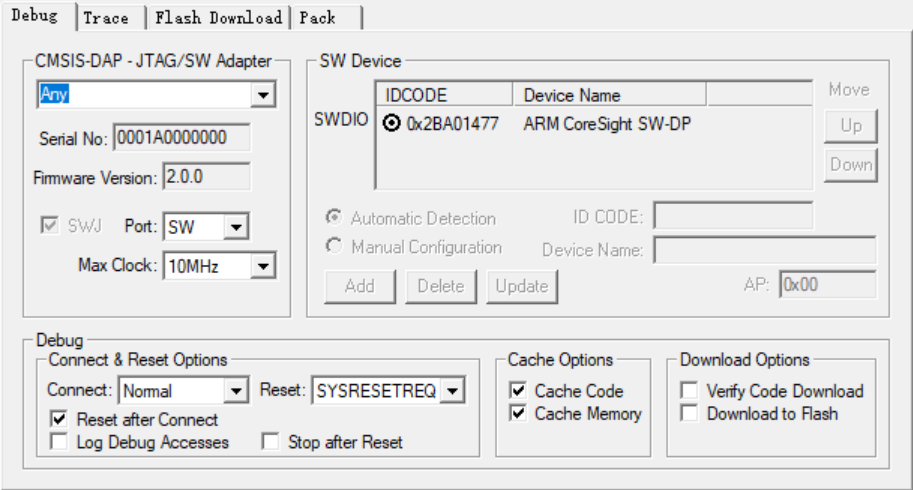This screenshot has height=490, width=913.
Task: Click the SW Device Name input field
Action: [765, 250]
